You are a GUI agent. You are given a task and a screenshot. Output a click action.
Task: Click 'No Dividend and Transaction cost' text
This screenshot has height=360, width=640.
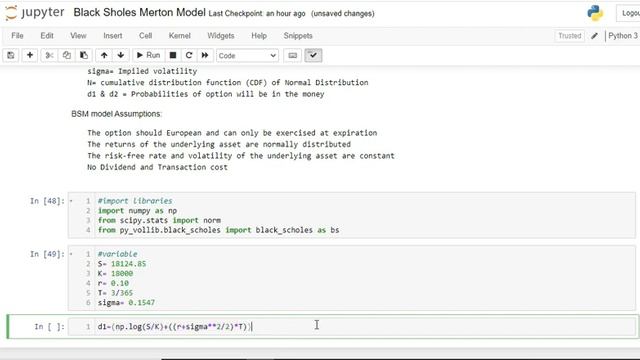click(158, 167)
